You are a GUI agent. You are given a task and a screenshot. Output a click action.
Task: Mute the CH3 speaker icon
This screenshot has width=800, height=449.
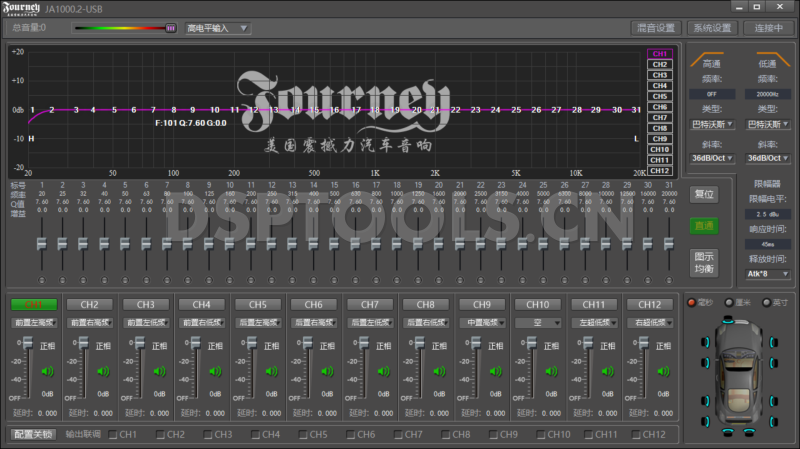(160, 371)
